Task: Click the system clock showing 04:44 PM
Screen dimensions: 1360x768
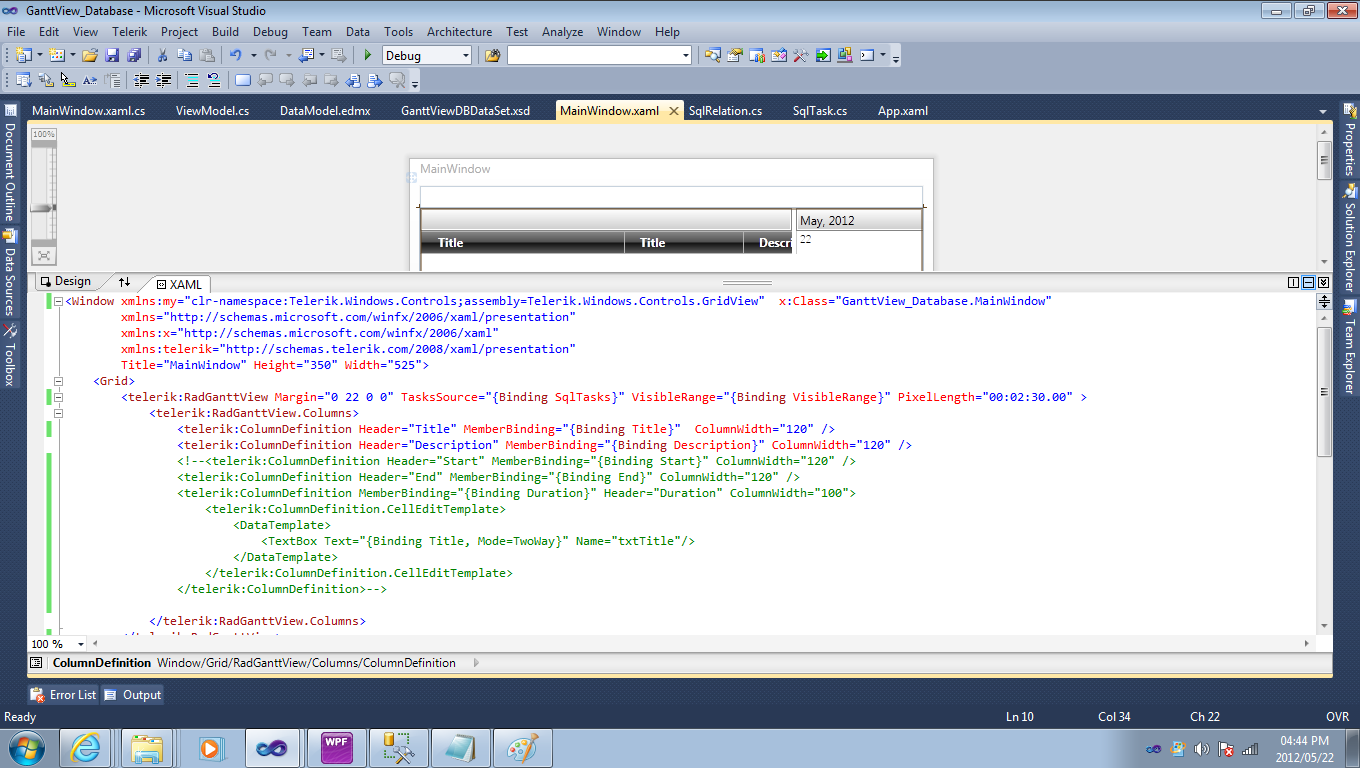Action: point(1305,741)
